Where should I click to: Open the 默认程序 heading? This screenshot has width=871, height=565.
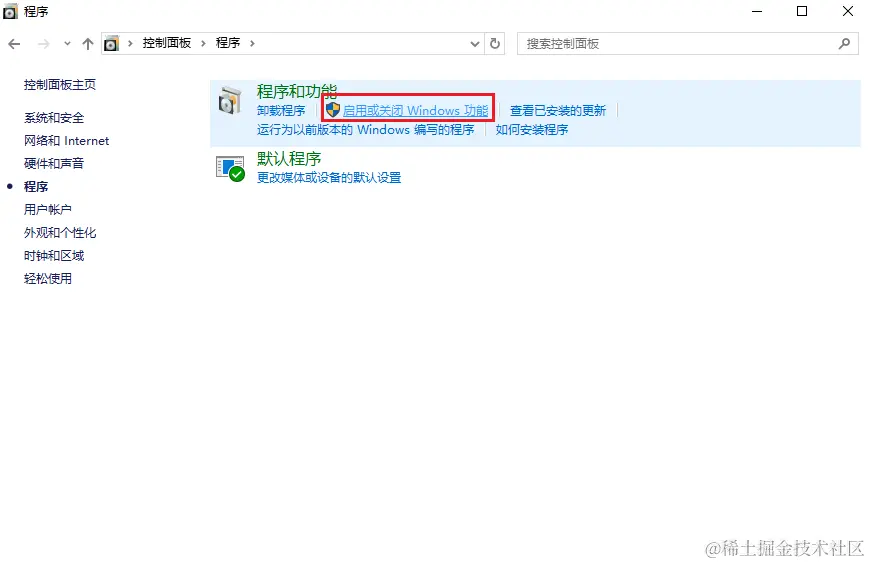pos(289,159)
